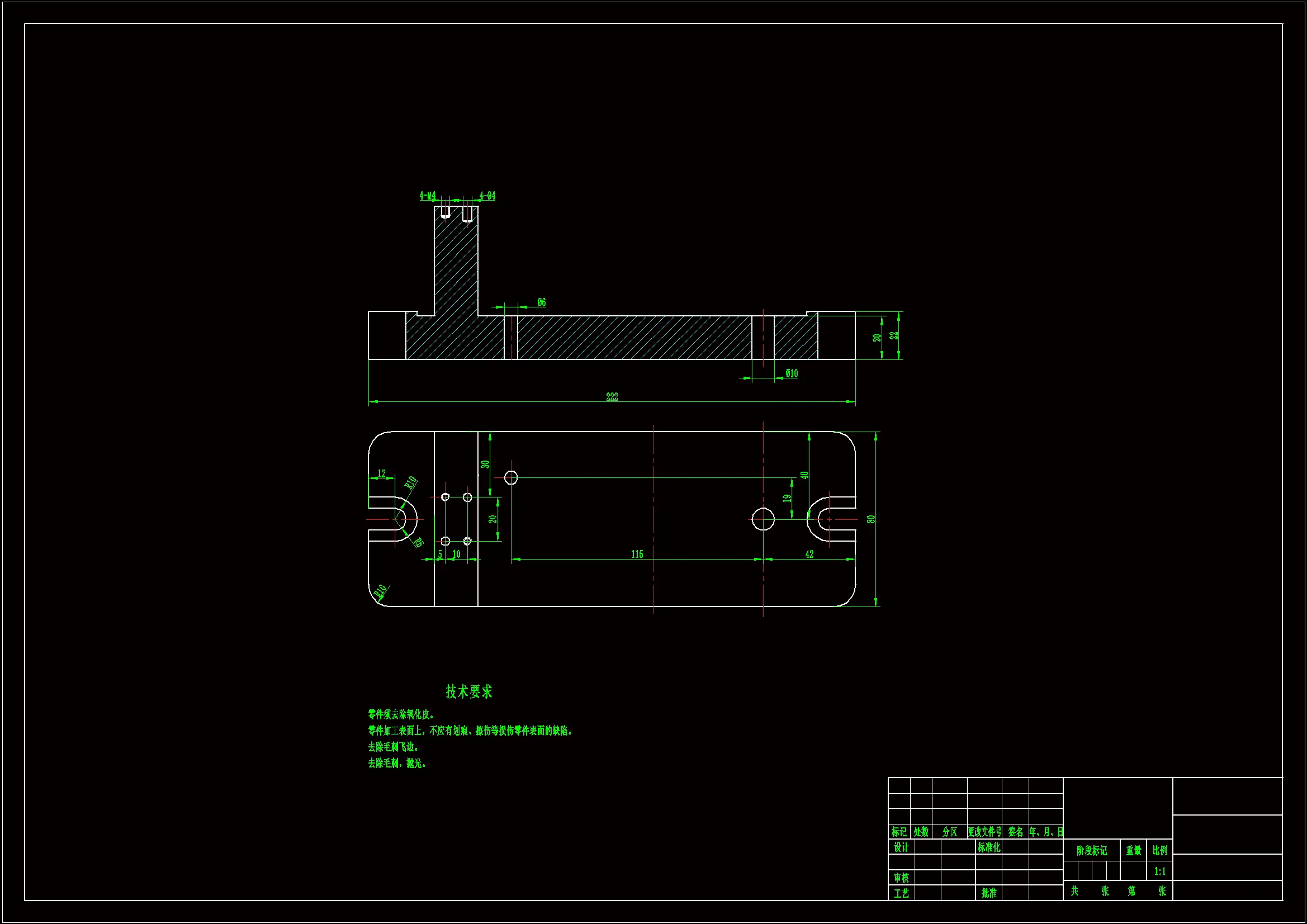Click the 222 overall length dimension text
This screenshot has width=1307, height=924.
tap(612, 397)
